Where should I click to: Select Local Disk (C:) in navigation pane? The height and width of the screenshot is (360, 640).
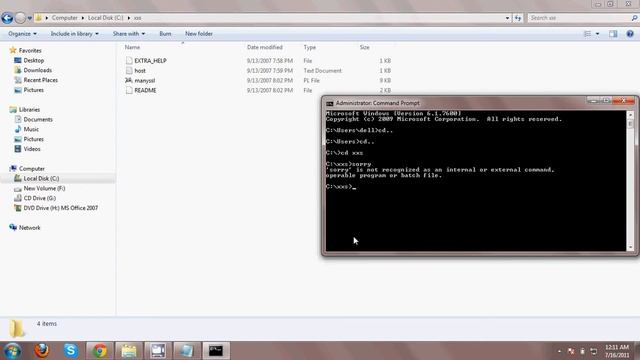pyautogui.click(x=41, y=178)
